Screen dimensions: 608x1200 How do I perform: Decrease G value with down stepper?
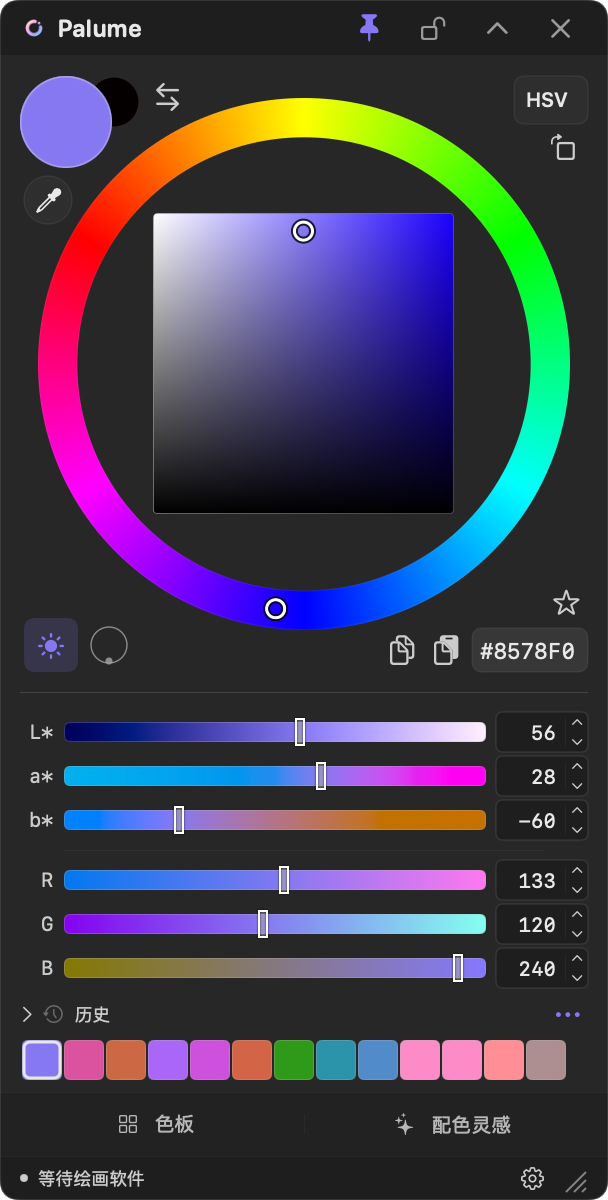click(577, 934)
